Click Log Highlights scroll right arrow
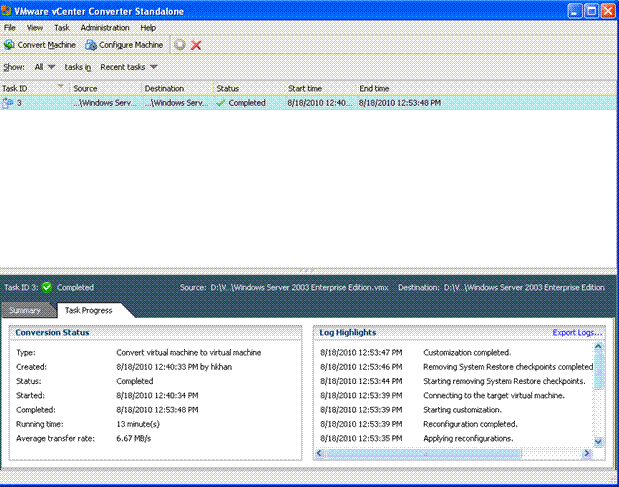The width and height of the screenshot is (619, 487). click(x=587, y=453)
